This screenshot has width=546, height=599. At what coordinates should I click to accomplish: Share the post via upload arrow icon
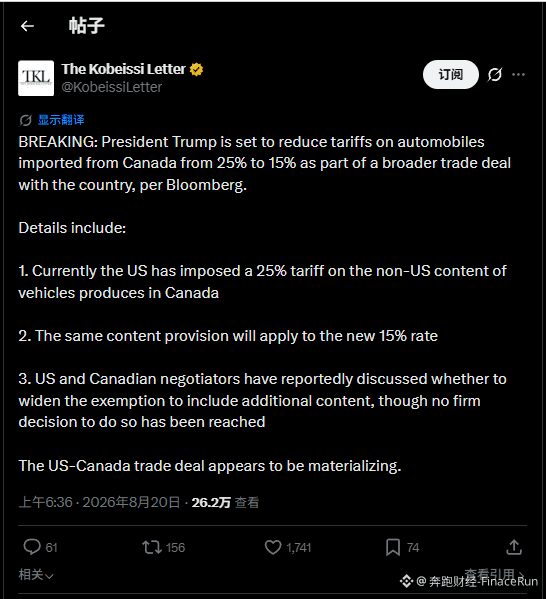[514, 547]
